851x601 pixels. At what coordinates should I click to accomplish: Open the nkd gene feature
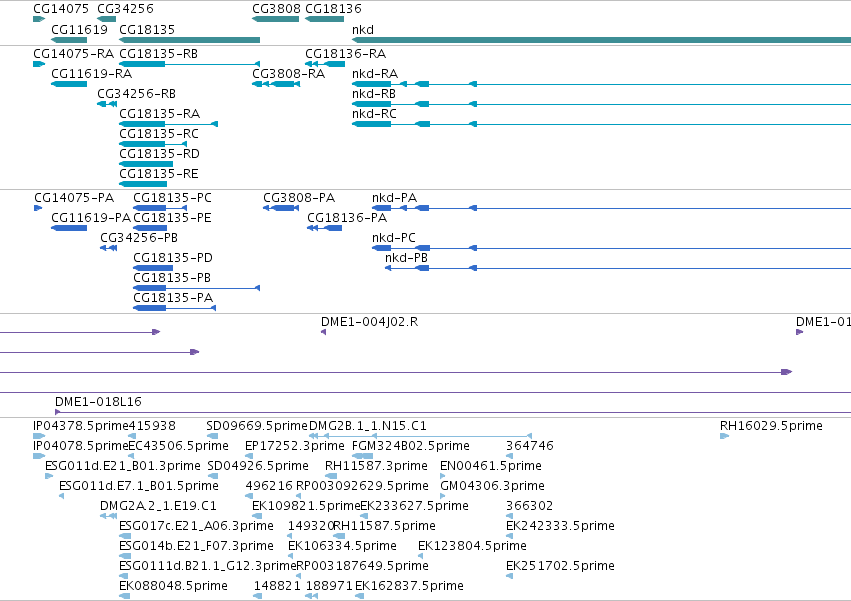click(601, 40)
